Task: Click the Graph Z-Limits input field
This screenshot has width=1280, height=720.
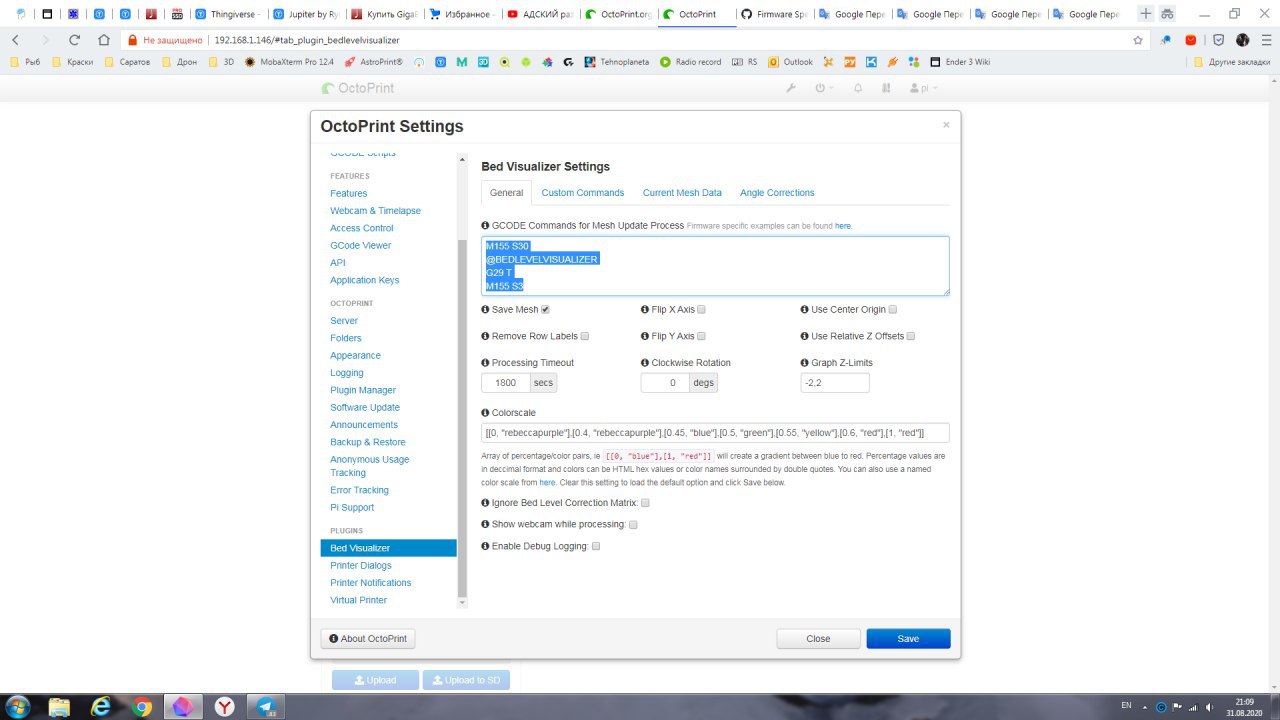Action: coord(835,383)
